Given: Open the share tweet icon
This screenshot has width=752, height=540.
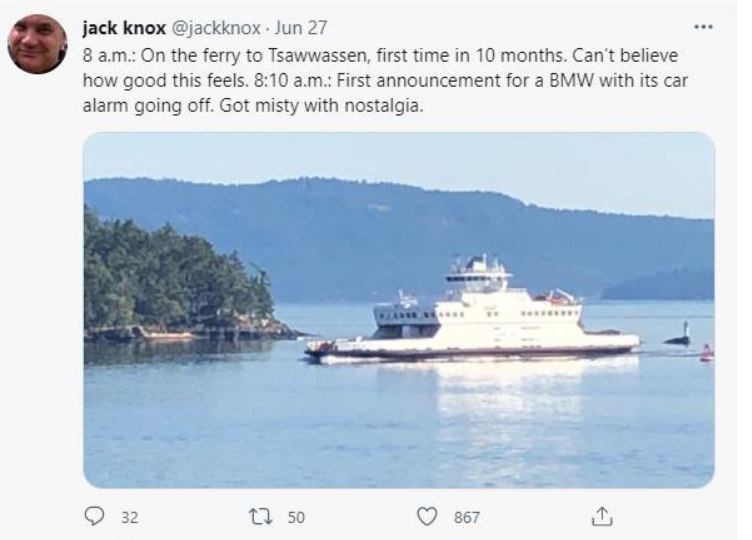Looking at the screenshot, I should 601,516.
